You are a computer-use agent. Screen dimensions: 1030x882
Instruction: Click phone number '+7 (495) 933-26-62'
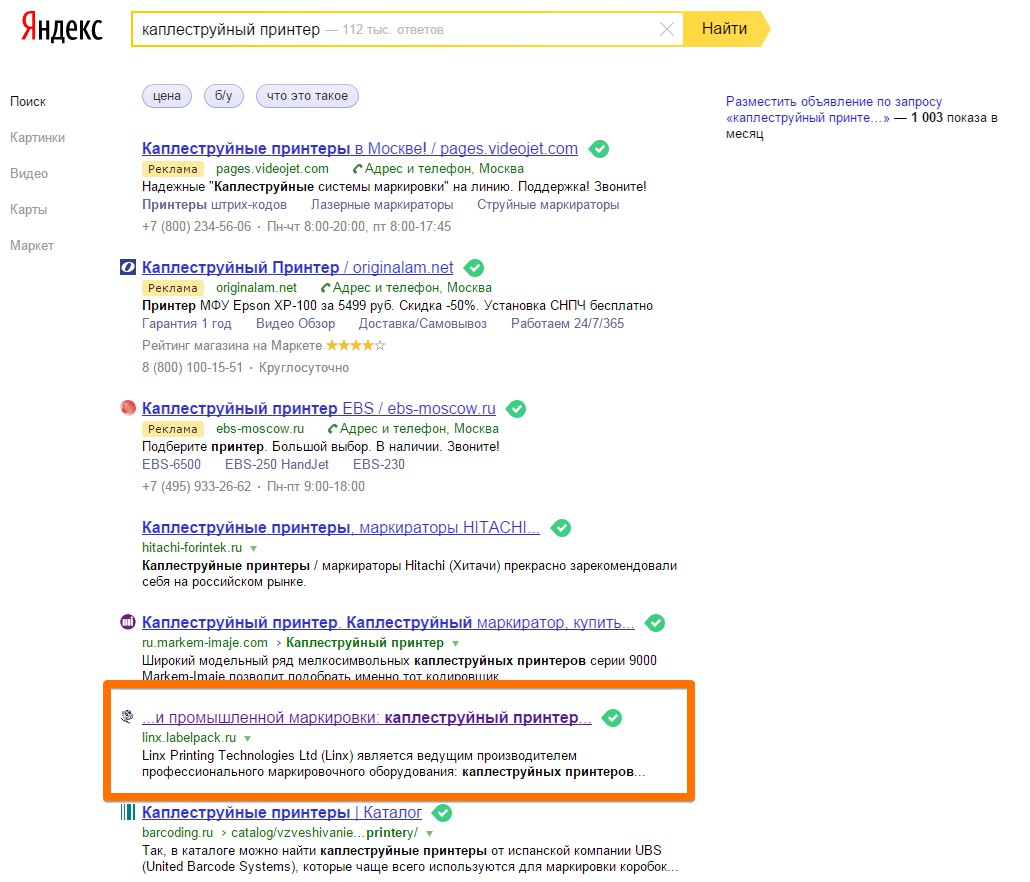(x=196, y=487)
